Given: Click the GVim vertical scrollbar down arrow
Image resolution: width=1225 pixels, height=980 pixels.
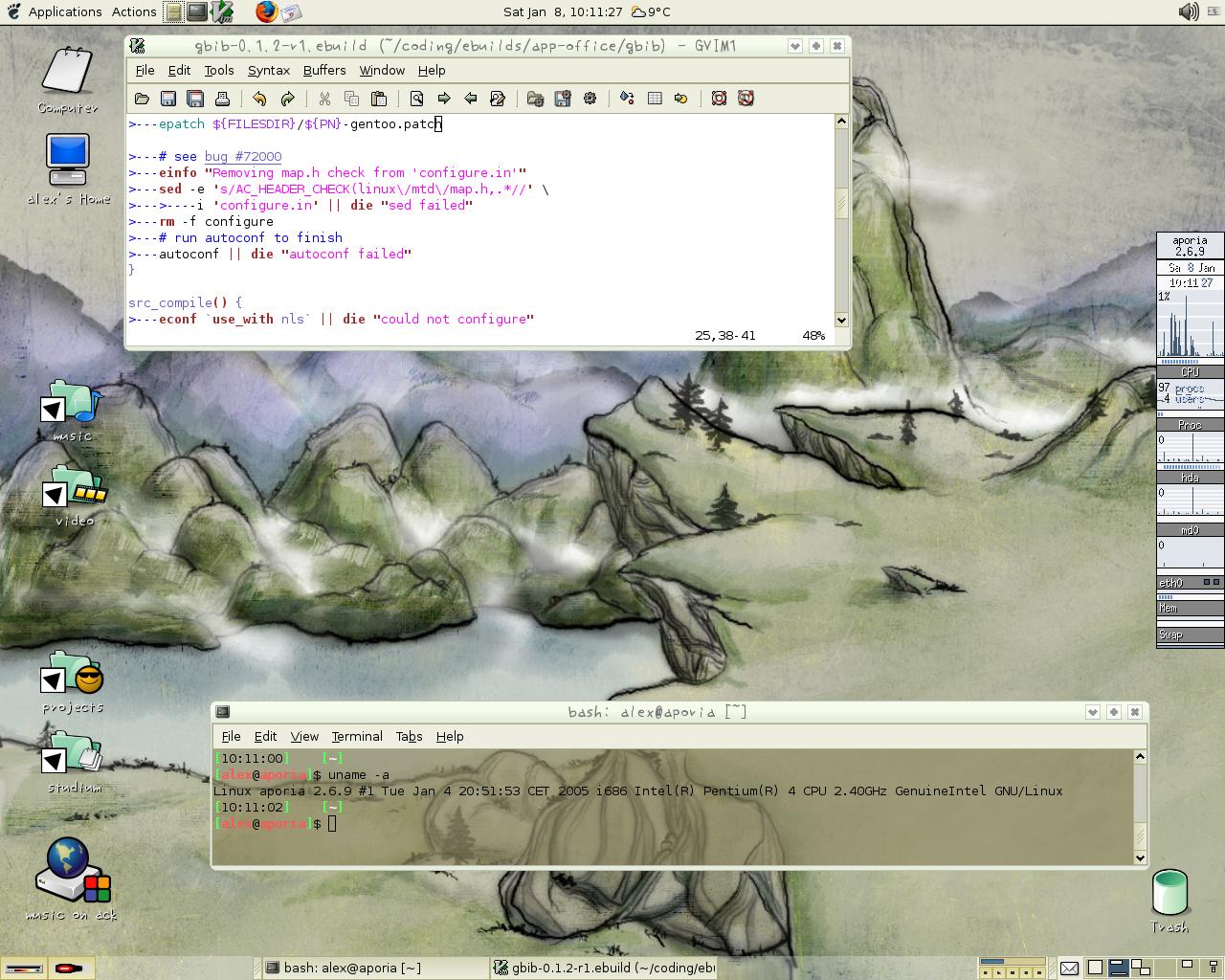Looking at the screenshot, I should click(841, 321).
